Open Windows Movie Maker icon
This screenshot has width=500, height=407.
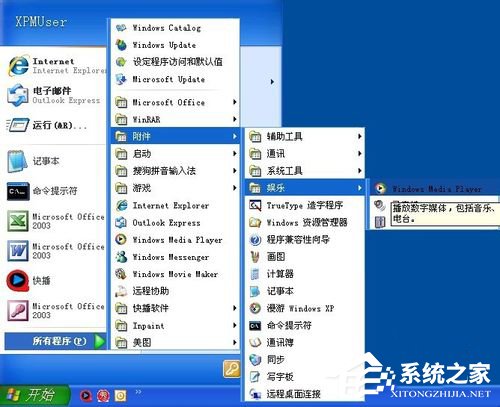pyautogui.click(x=121, y=274)
